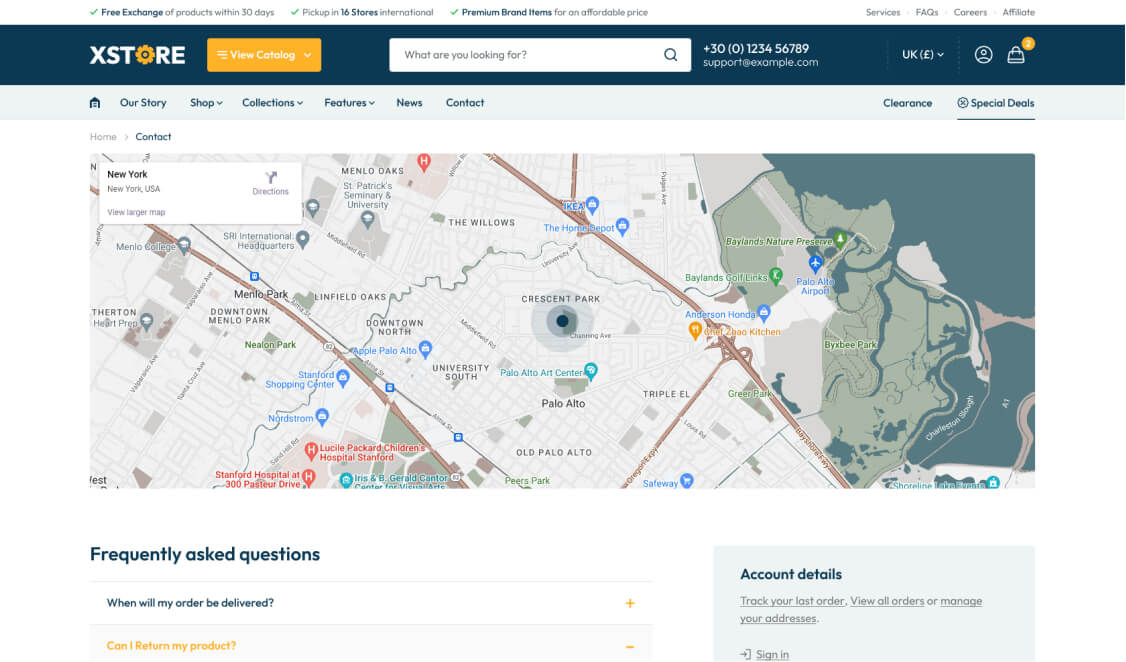
Task: Select the Chef Zhao Kitchen restaurant marker
Action: 696,331
